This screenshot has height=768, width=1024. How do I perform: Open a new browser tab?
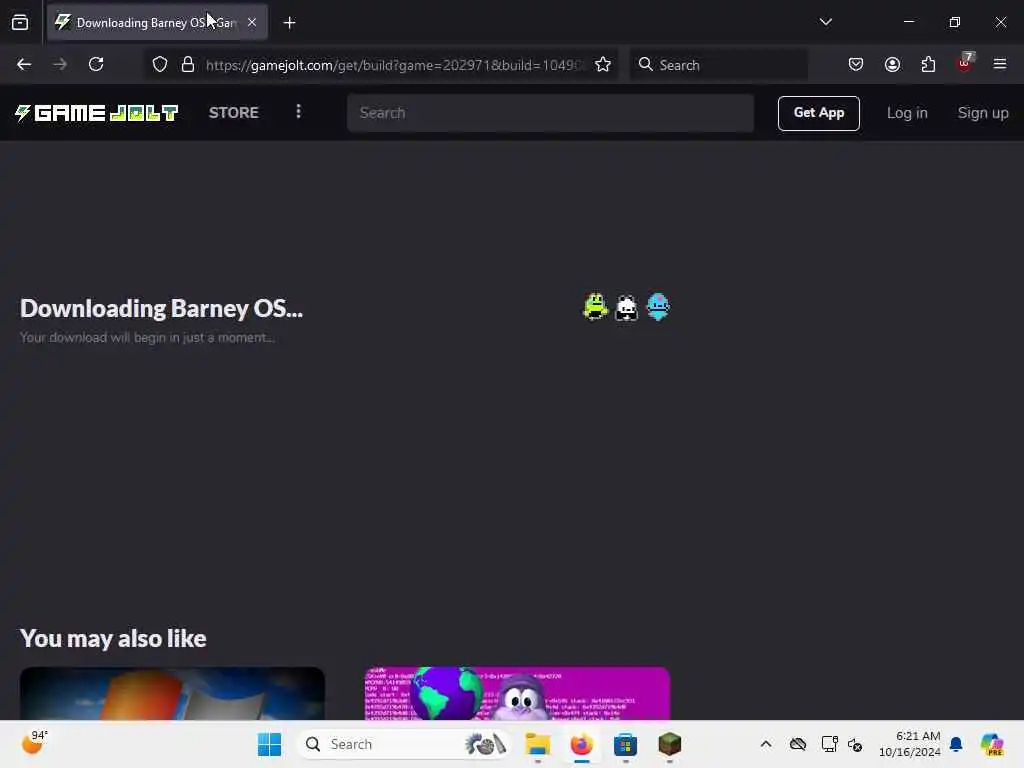click(x=289, y=23)
